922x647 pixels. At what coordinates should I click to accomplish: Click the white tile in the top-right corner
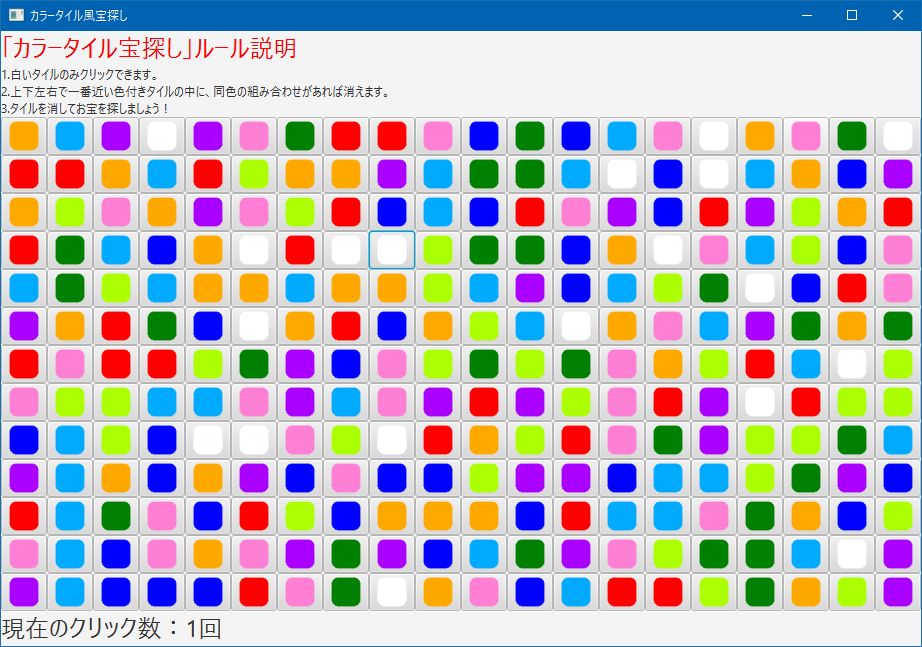point(898,135)
